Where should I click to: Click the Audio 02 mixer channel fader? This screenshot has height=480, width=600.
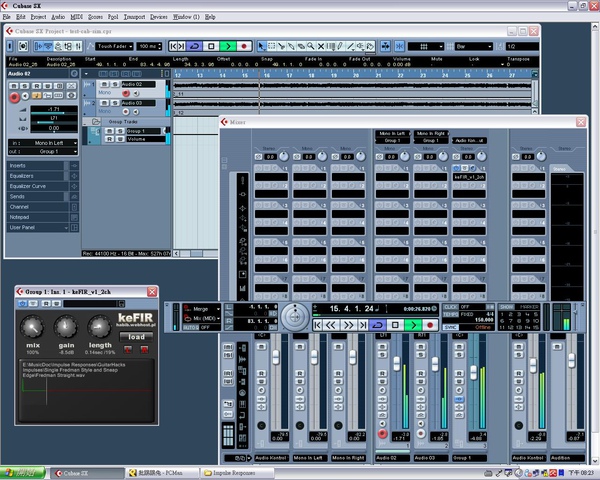(x=396, y=363)
